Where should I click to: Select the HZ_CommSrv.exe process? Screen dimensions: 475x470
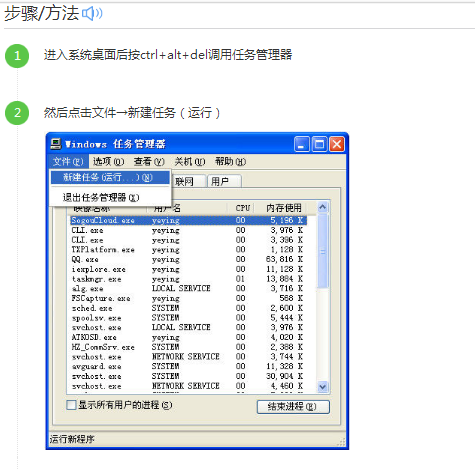pyautogui.click(x=103, y=347)
